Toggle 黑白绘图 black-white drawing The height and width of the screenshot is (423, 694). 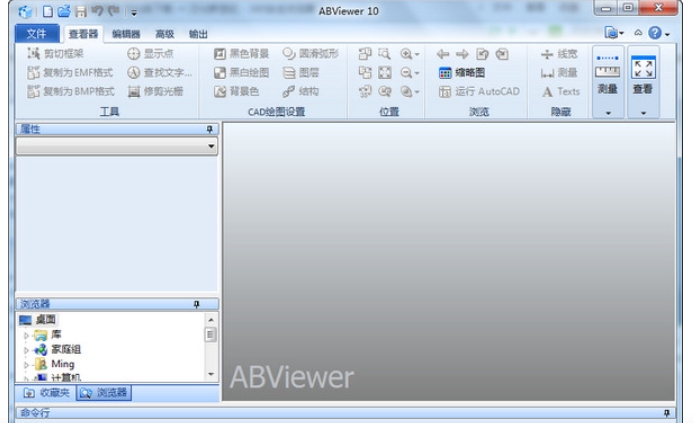click(241, 73)
